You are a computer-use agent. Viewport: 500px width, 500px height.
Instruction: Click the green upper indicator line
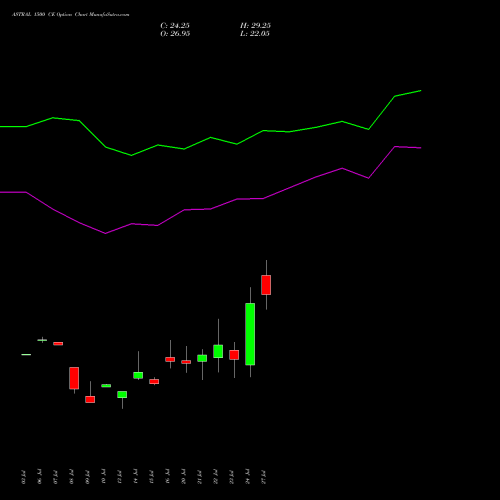point(210,137)
